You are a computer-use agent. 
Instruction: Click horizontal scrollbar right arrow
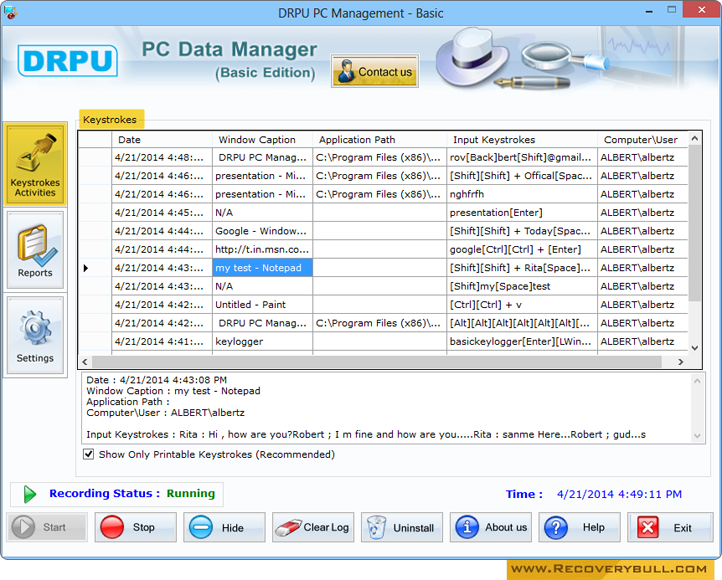(681, 362)
